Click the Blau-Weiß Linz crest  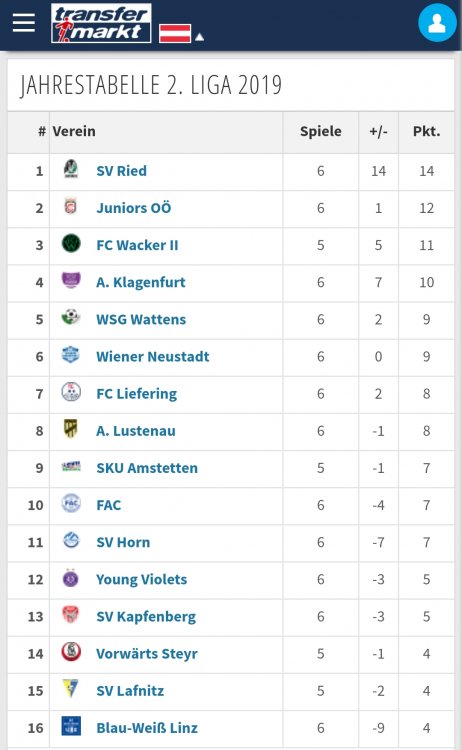pos(71,726)
